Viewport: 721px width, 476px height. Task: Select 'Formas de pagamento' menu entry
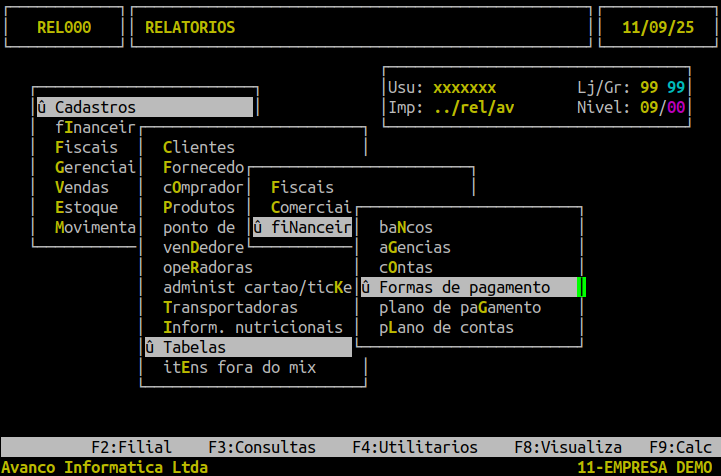465,288
